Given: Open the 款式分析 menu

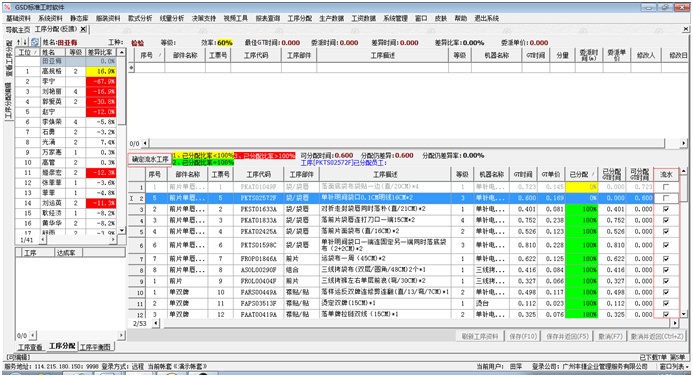Looking at the screenshot, I should tap(140, 18).
